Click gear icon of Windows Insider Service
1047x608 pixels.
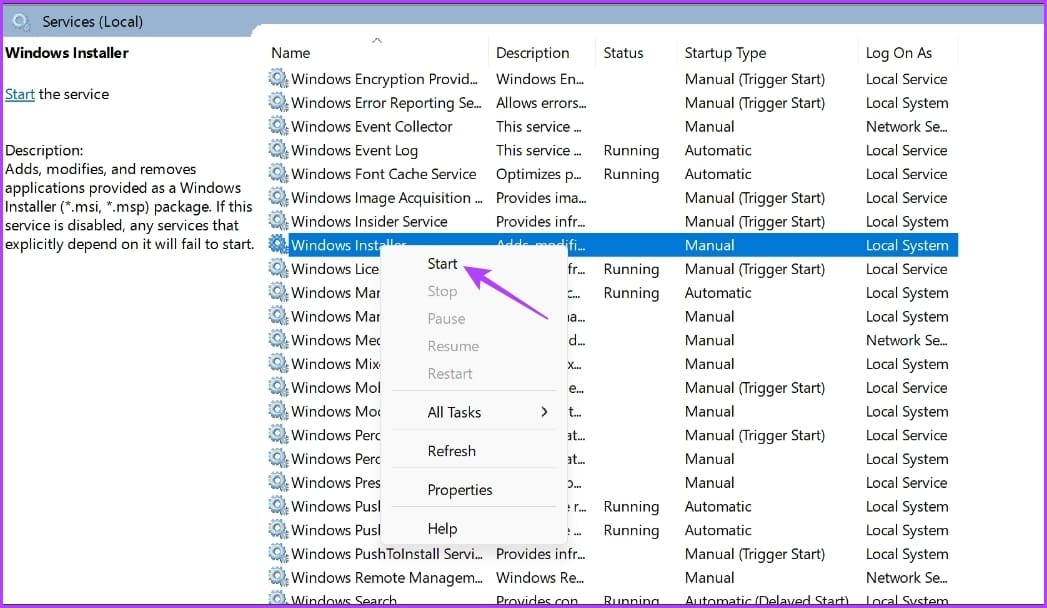[x=278, y=221]
